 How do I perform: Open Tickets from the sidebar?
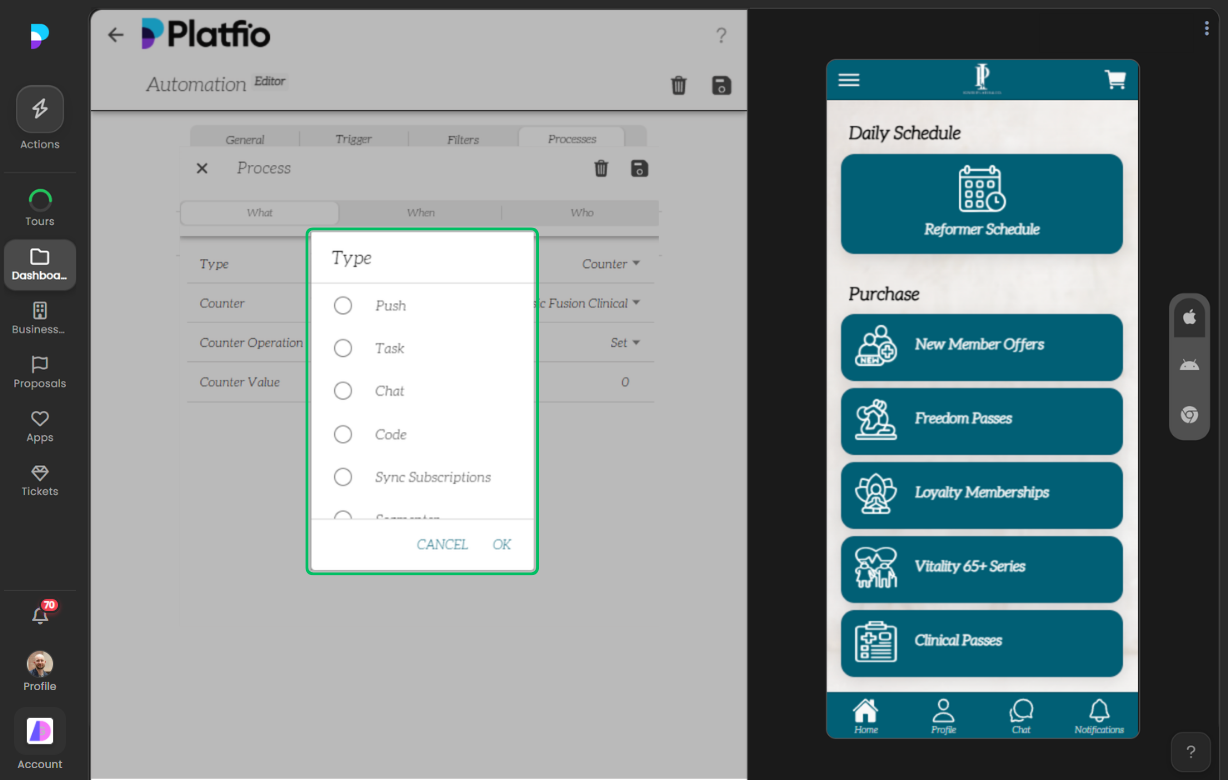[x=40, y=481]
